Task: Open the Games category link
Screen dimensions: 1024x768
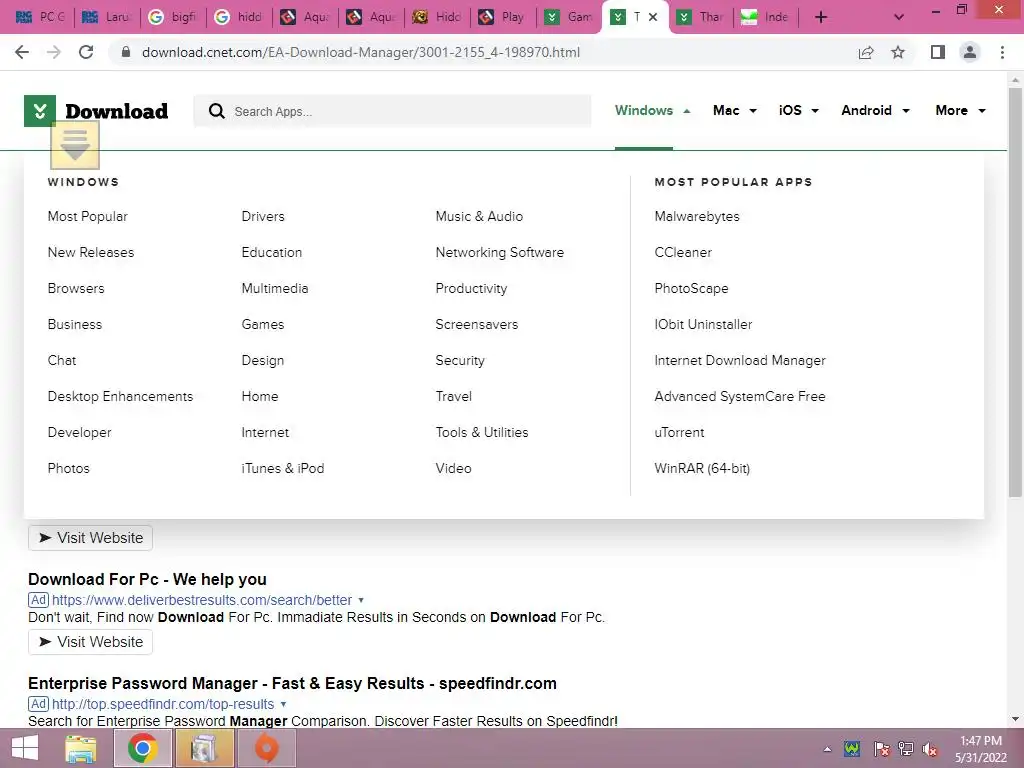Action: 263,324
